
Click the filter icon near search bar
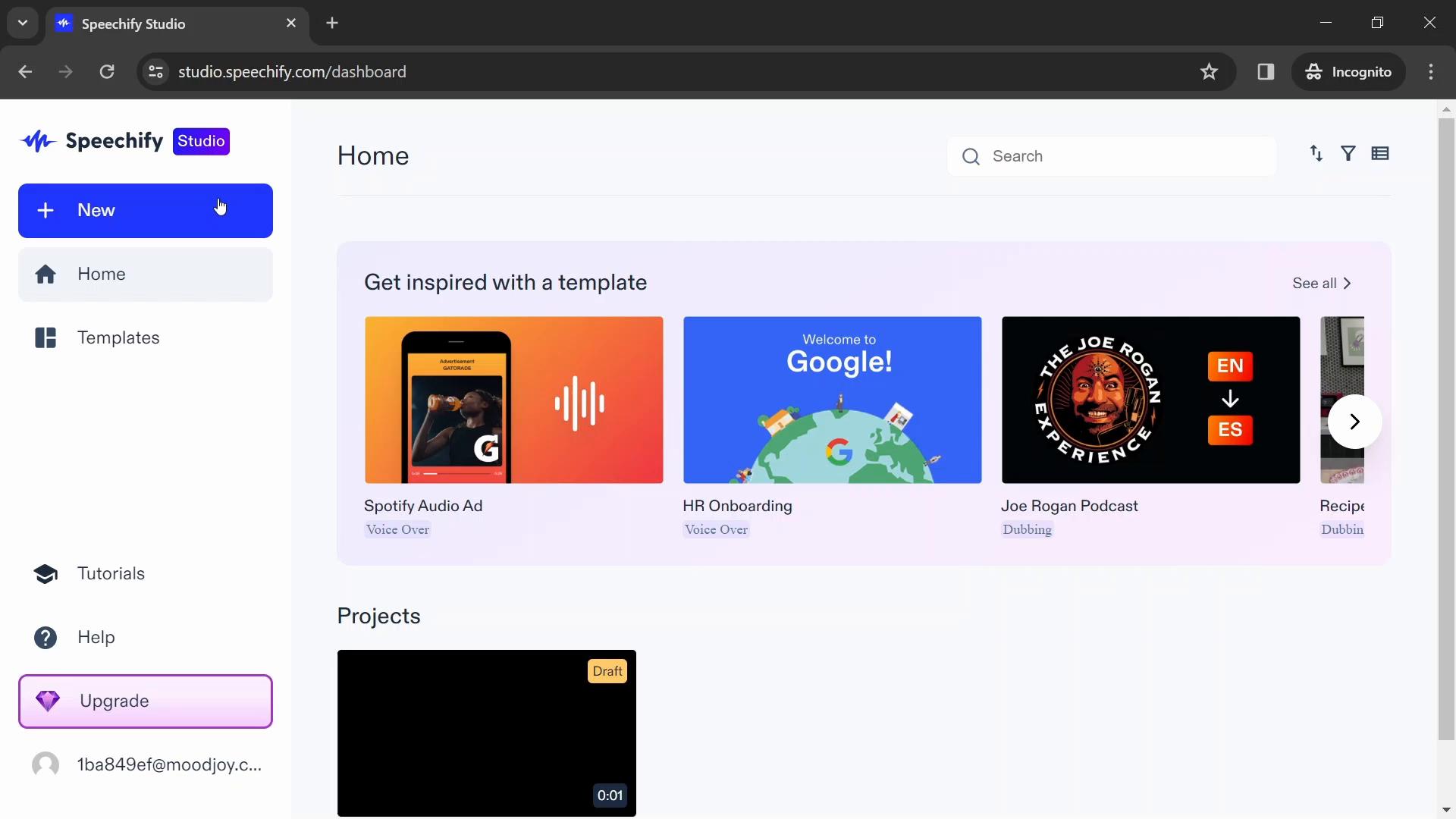[1348, 153]
